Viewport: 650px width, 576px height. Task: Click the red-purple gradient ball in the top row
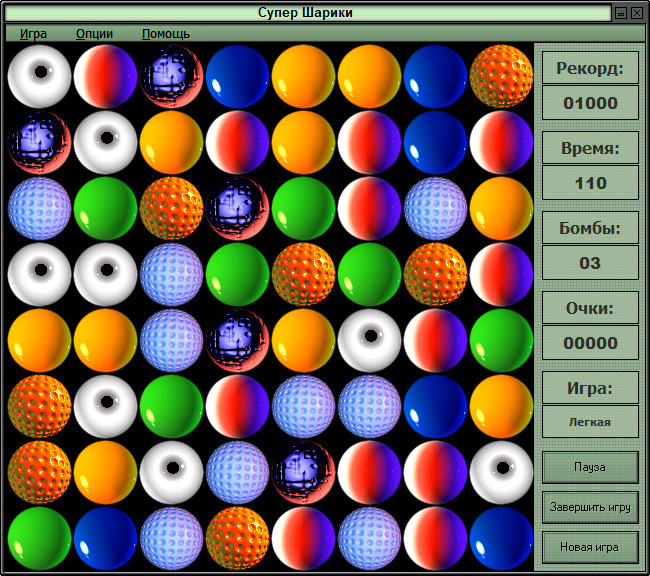tap(105, 76)
